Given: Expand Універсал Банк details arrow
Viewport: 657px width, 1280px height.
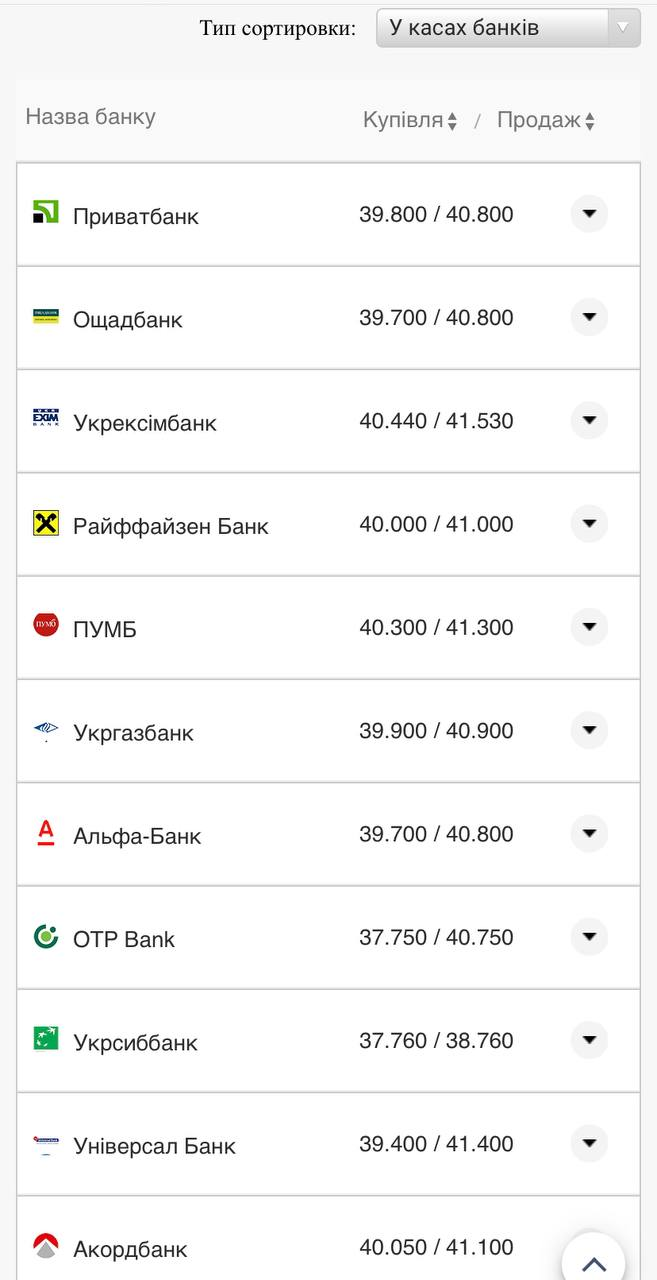Looking at the screenshot, I should click(589, 1143).
